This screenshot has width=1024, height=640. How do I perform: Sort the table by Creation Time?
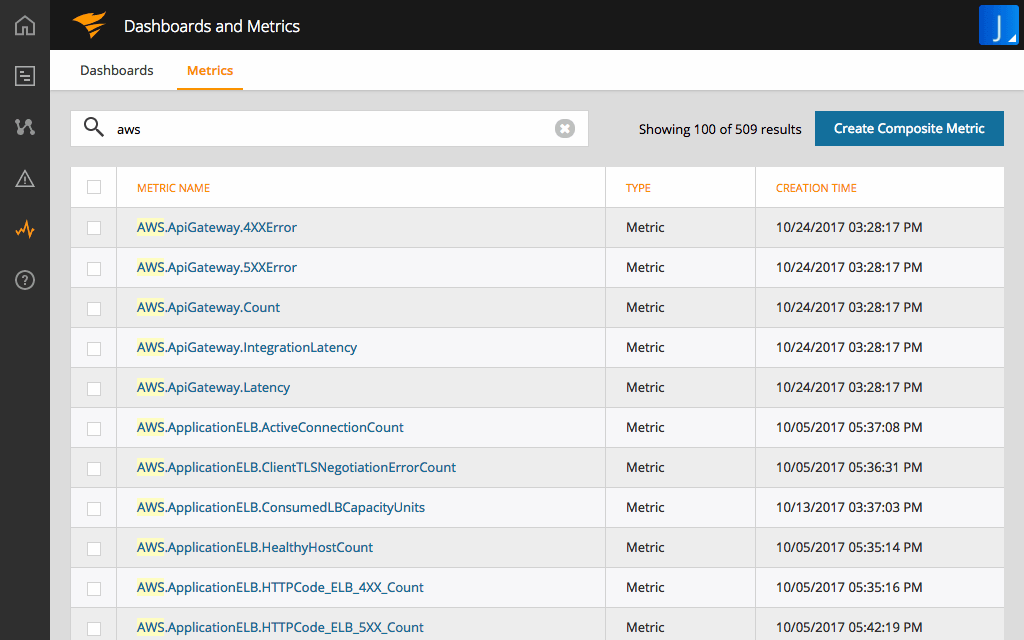click(x=817, y=187)
